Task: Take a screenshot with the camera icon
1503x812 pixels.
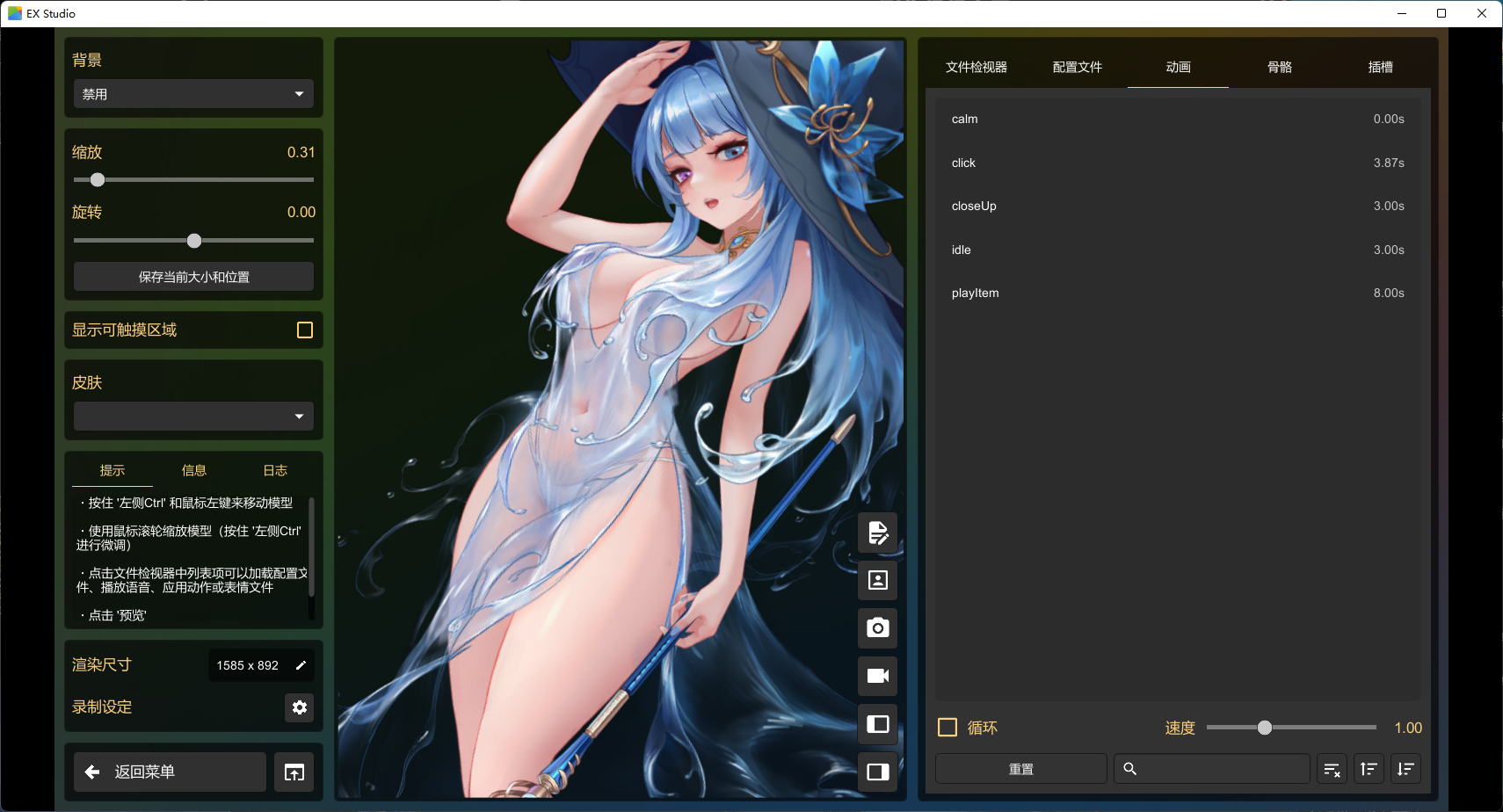Action: coord(877,628)
